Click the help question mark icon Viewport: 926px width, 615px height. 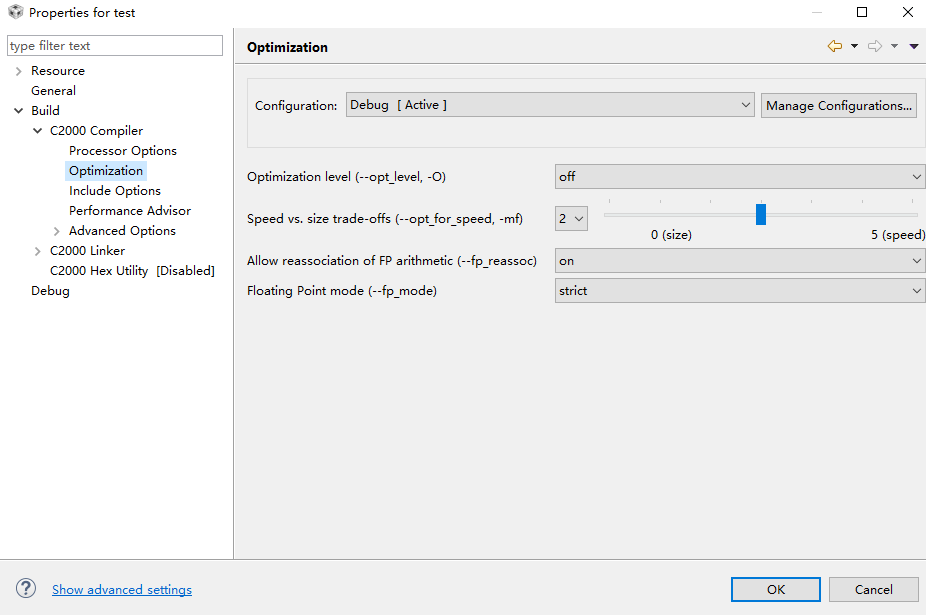pyautogui.click(x=26, y=588)
